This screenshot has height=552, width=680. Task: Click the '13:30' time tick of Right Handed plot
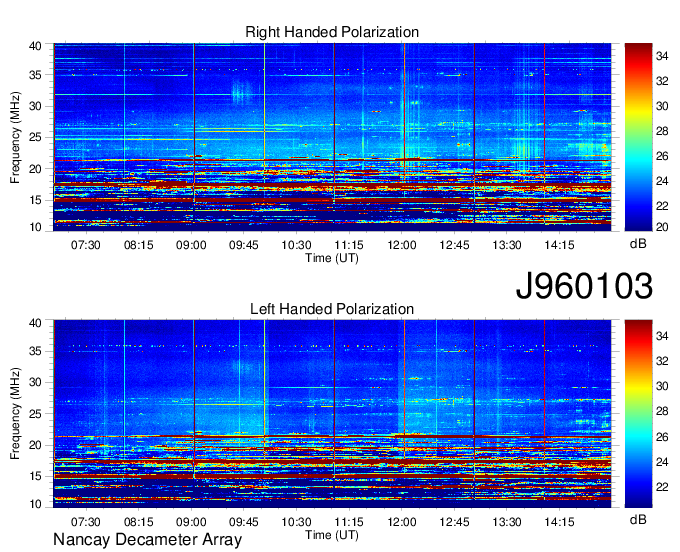[507, 245]
